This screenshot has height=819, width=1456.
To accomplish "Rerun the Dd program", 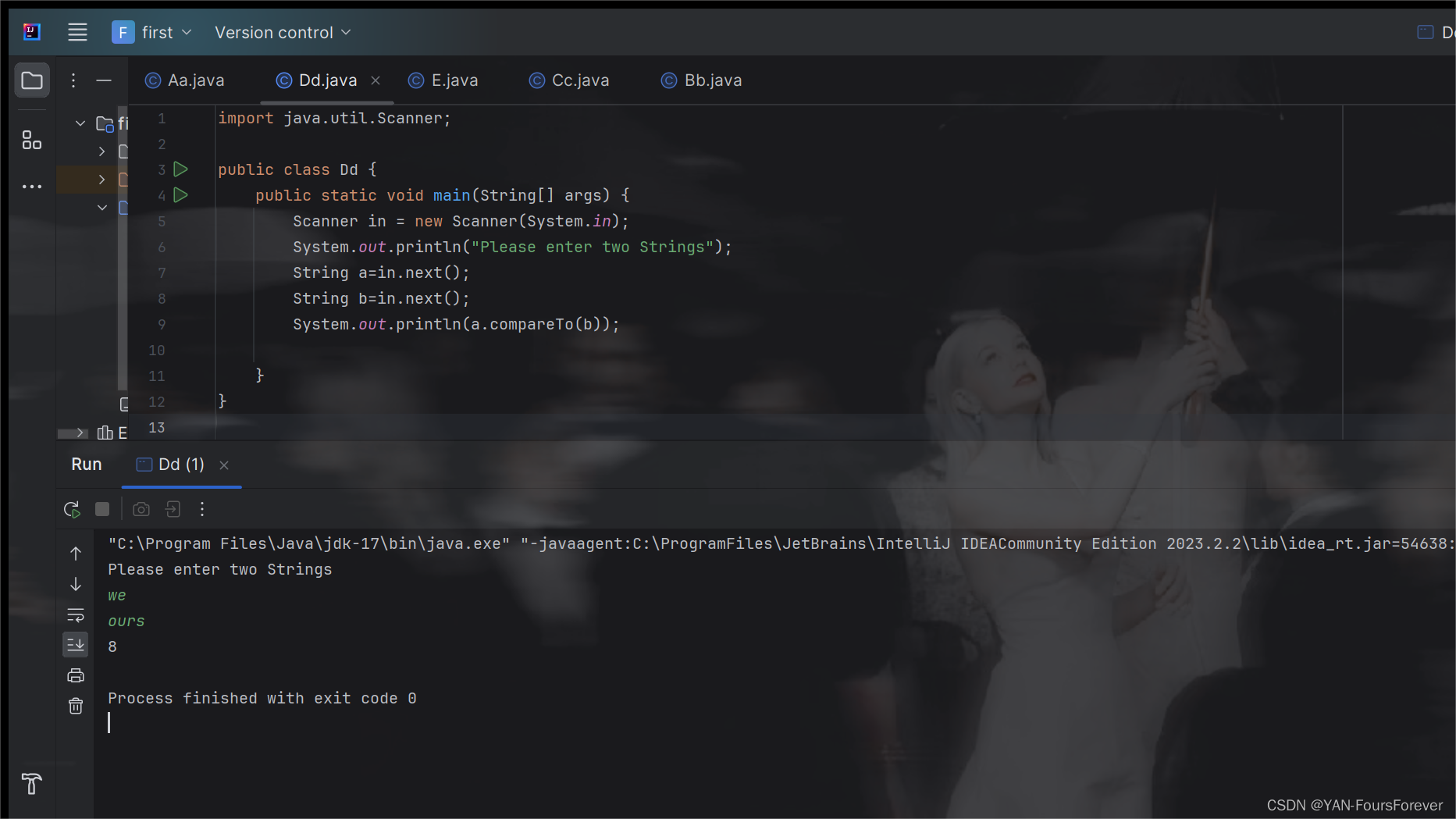I will pyautogui.click(x=72, y=509).
